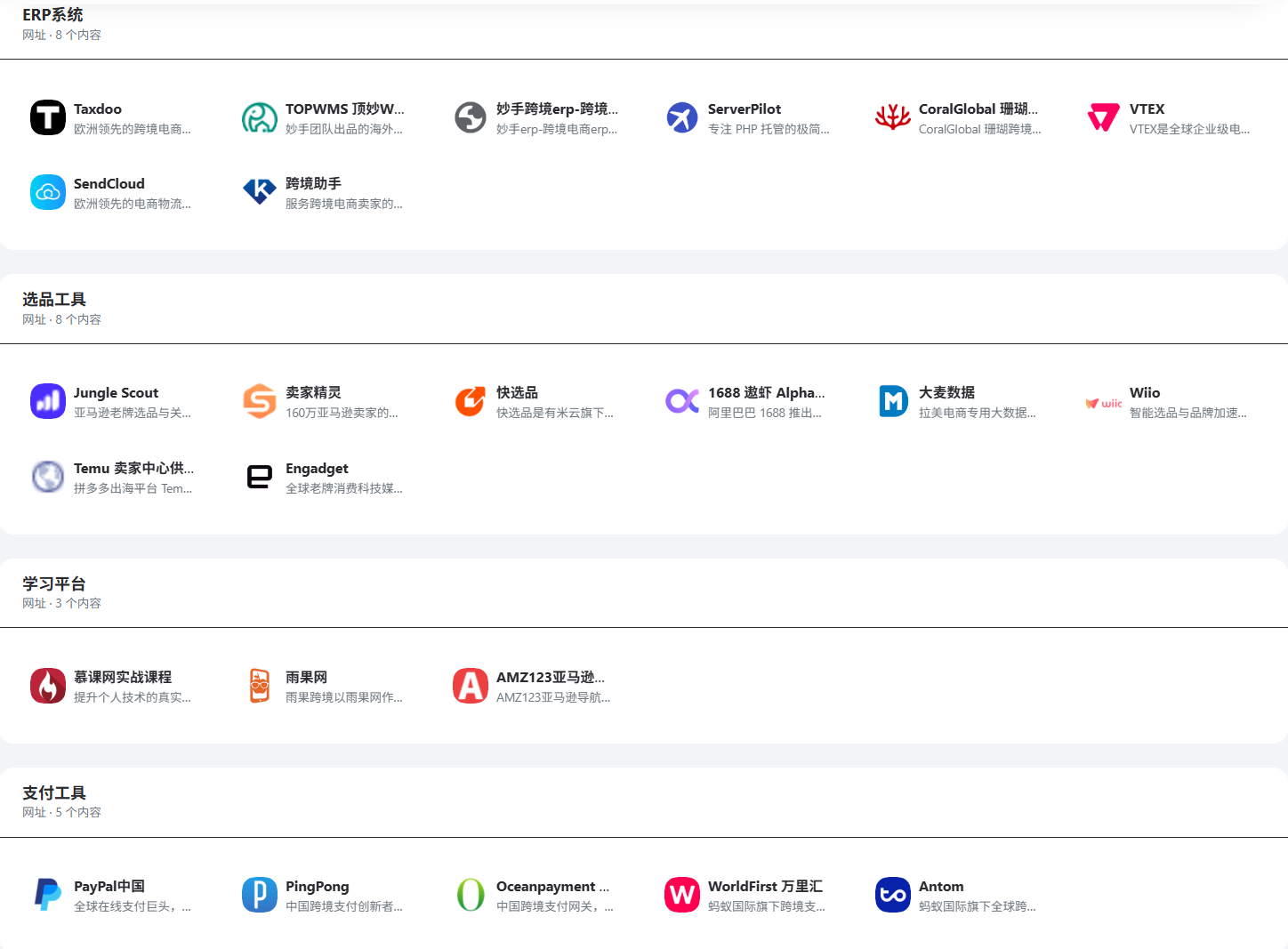Open the 跨境助手 link
Screen dimensions: 1288x949
coord(324,192)
